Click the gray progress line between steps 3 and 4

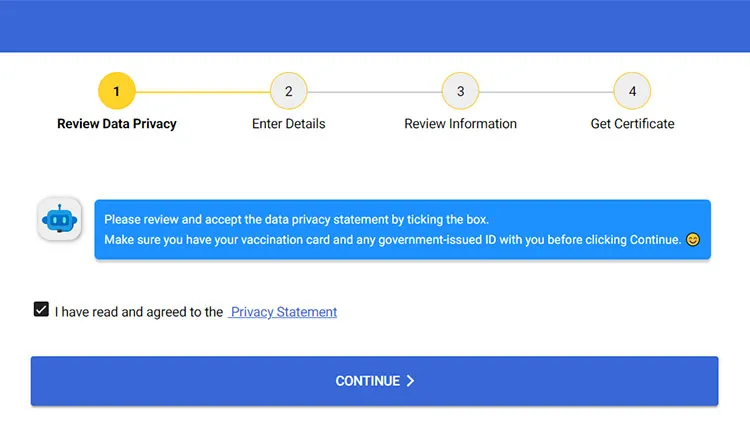[546, 92]
